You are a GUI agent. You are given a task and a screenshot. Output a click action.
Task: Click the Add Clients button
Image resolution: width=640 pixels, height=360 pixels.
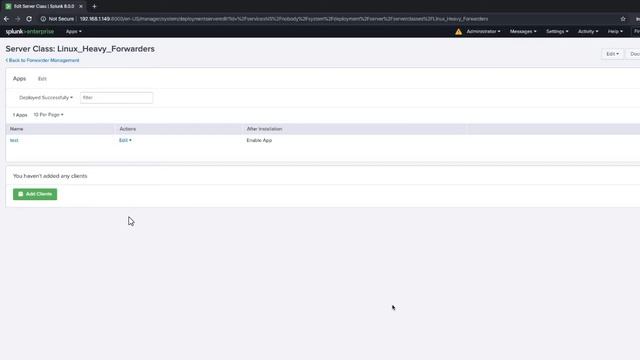35,194
